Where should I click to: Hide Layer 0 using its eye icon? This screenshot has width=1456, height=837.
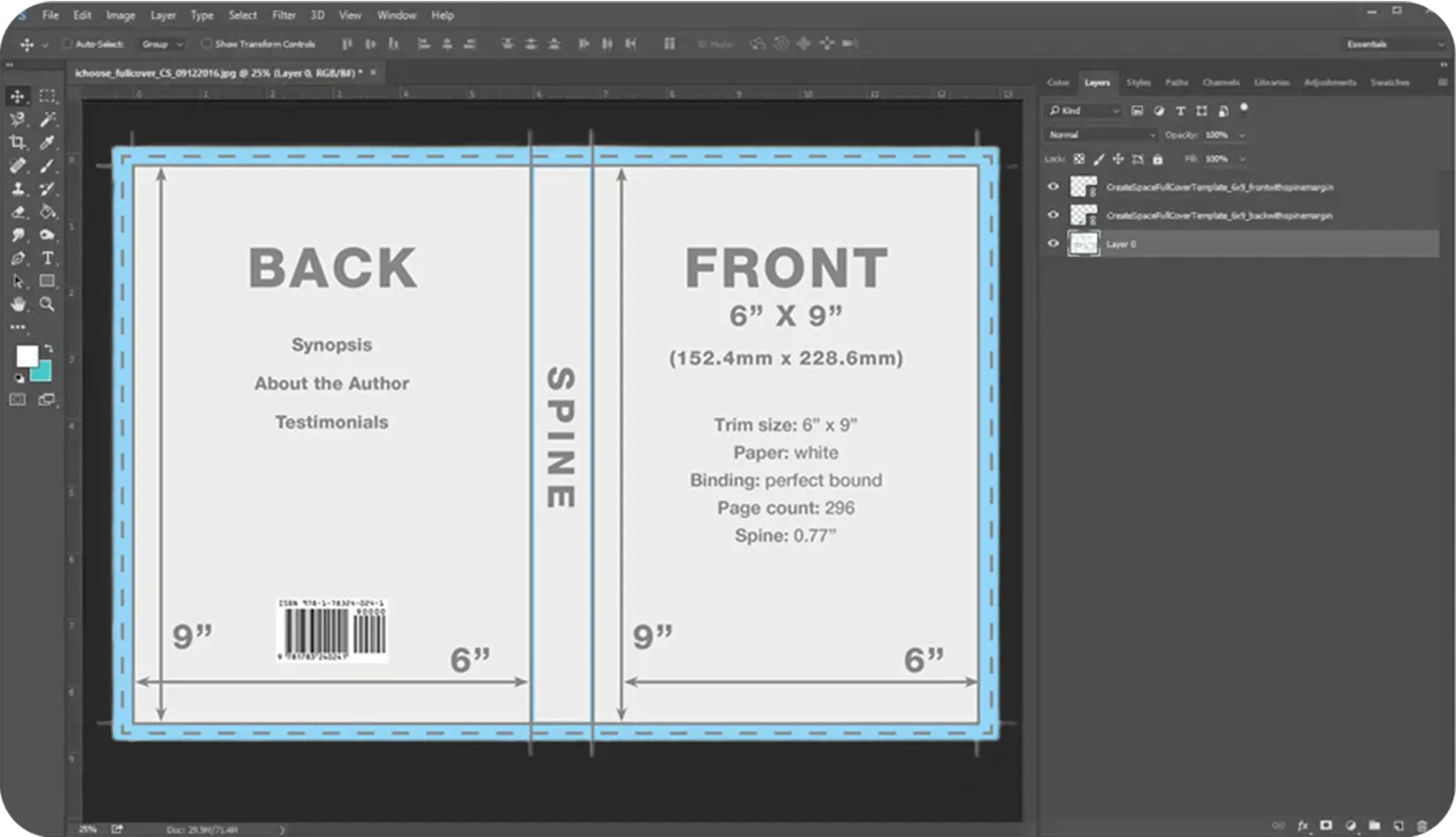[1053, 243]
